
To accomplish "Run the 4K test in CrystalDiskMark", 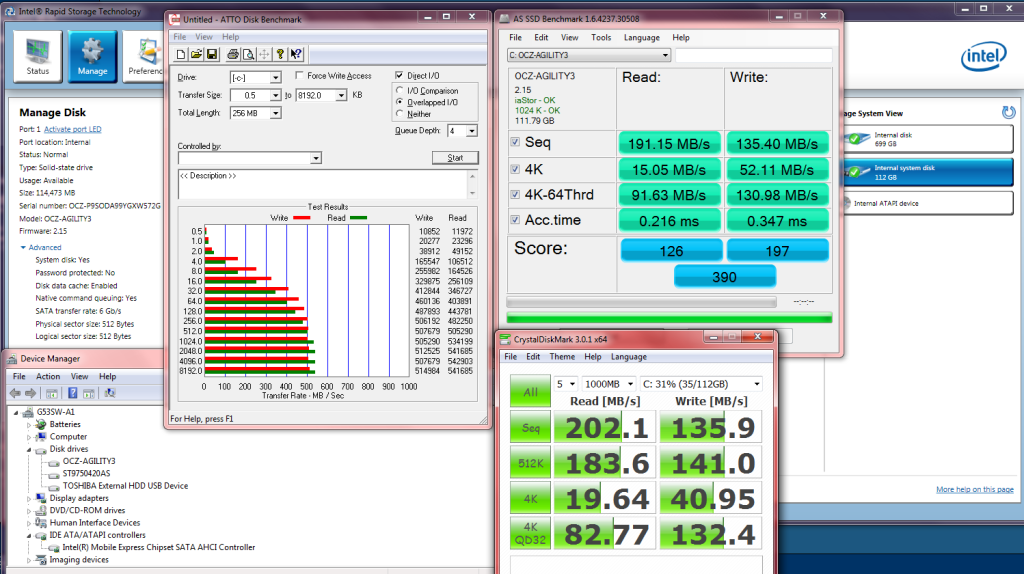I will (x=530, y=499).
